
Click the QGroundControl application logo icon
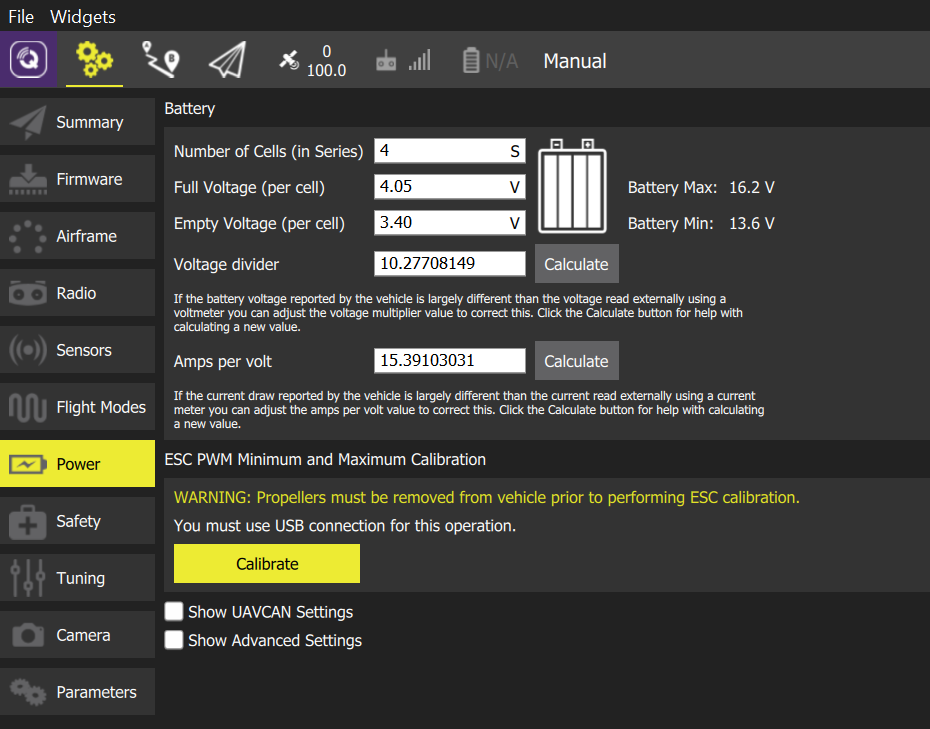[x=29, y=60]
